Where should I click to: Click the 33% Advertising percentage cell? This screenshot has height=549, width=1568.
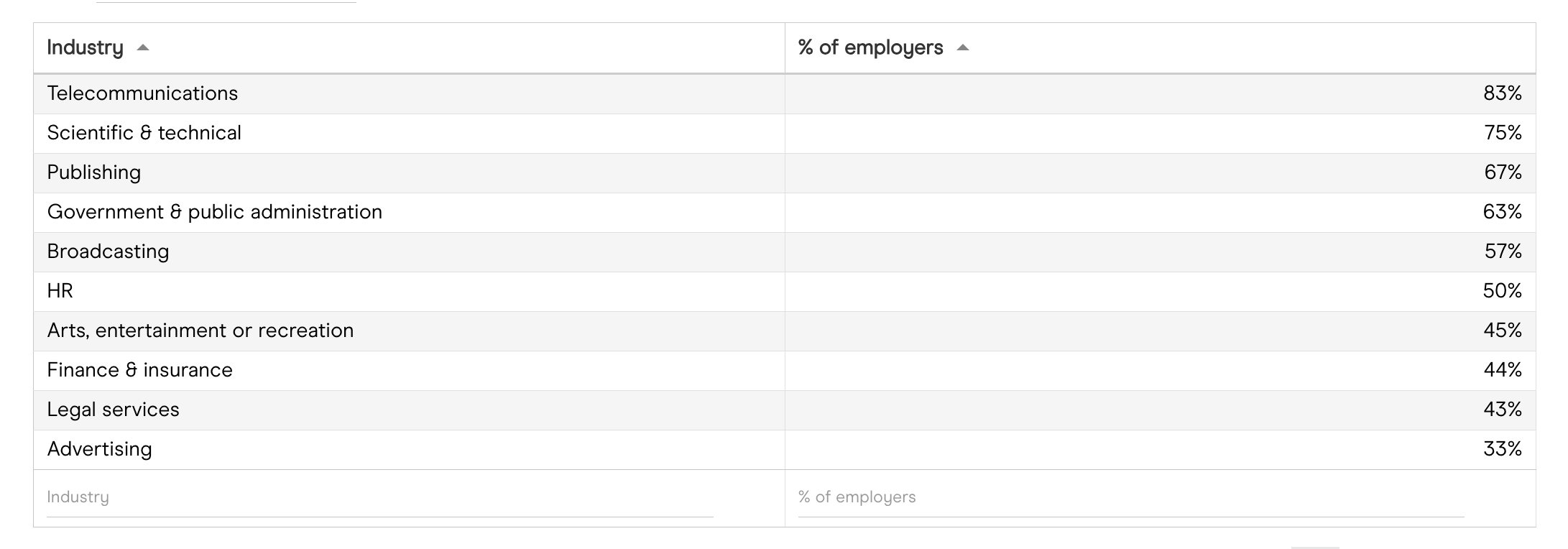pos(1502,449)
